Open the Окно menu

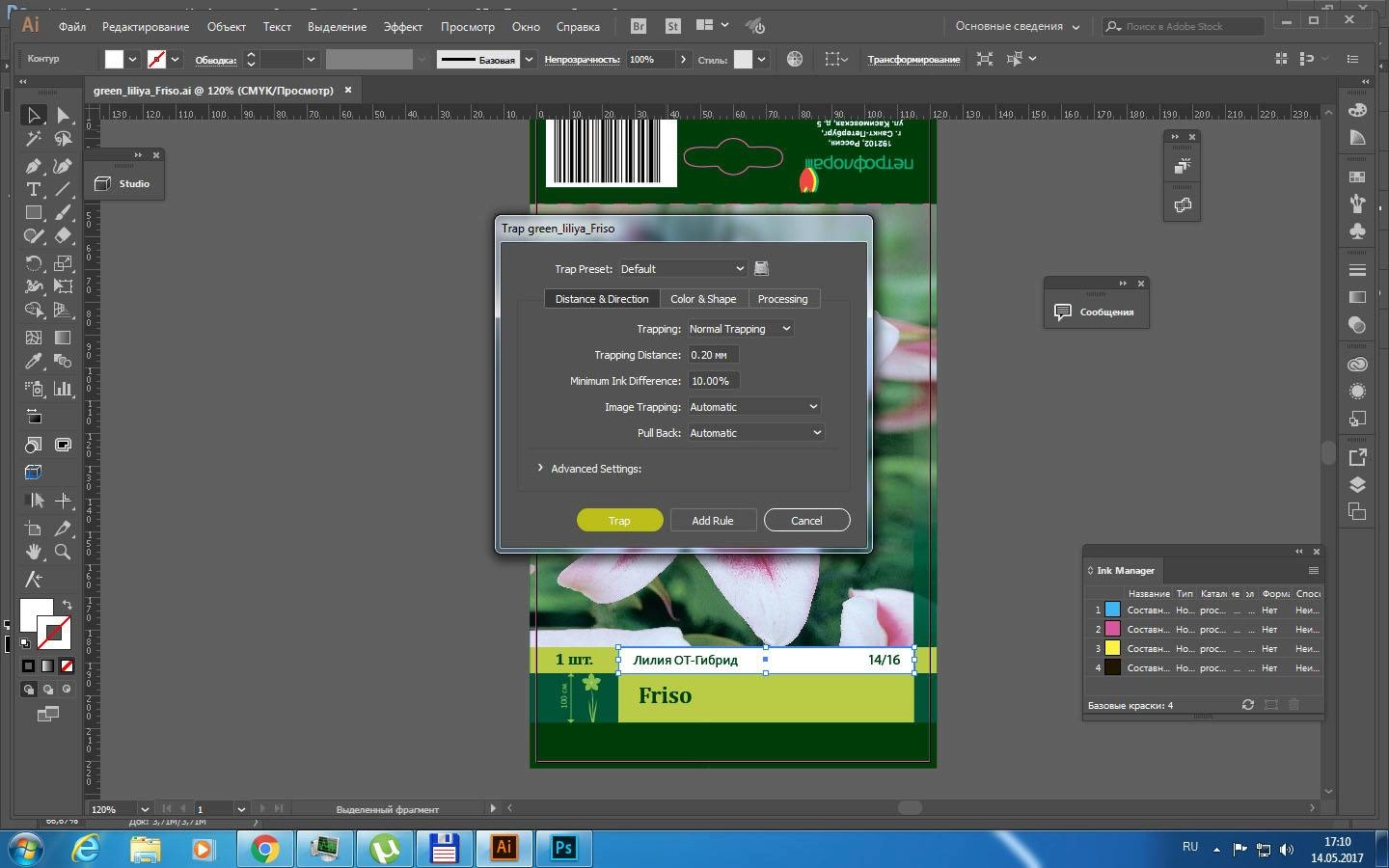tap(526, 26)
